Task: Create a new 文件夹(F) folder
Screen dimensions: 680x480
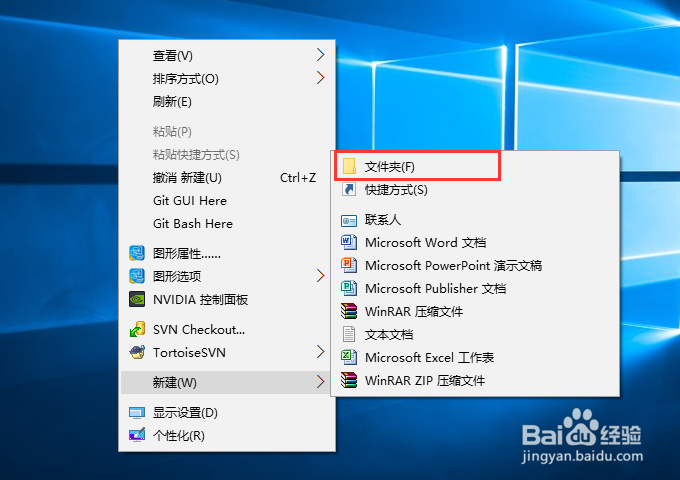Action: pos(475,167)
